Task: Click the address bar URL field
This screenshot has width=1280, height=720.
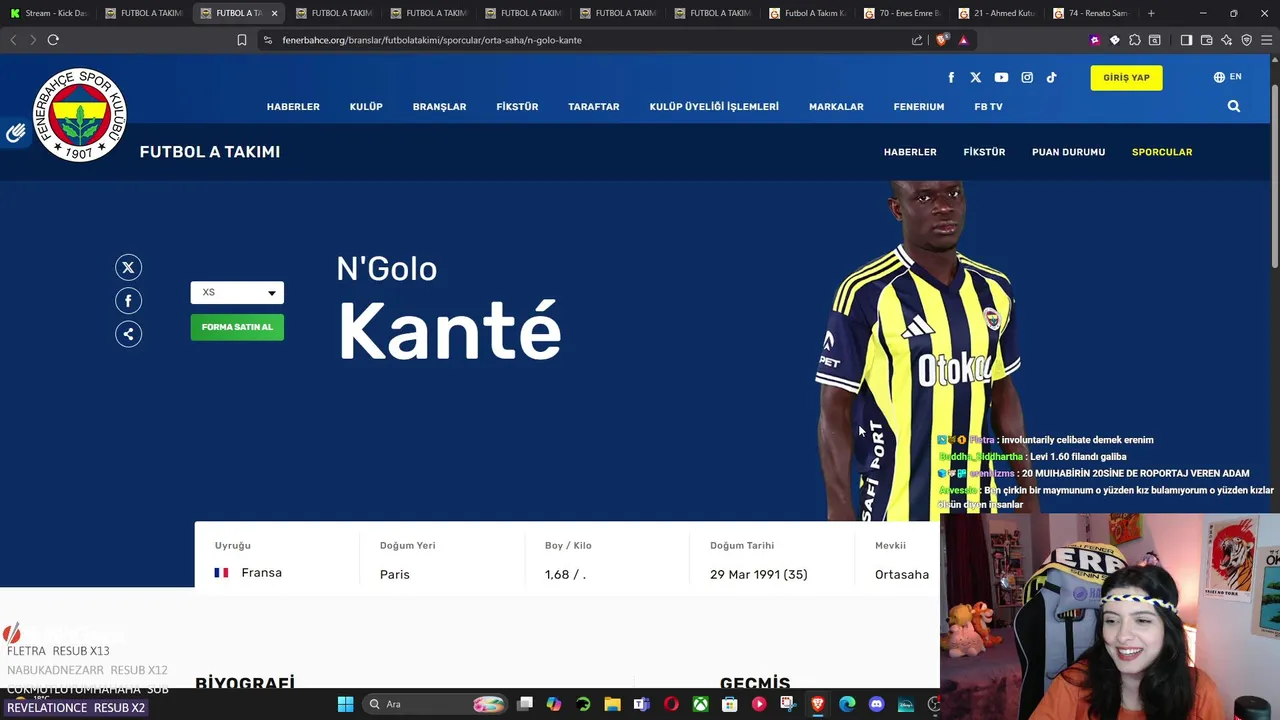Action: 590,40
